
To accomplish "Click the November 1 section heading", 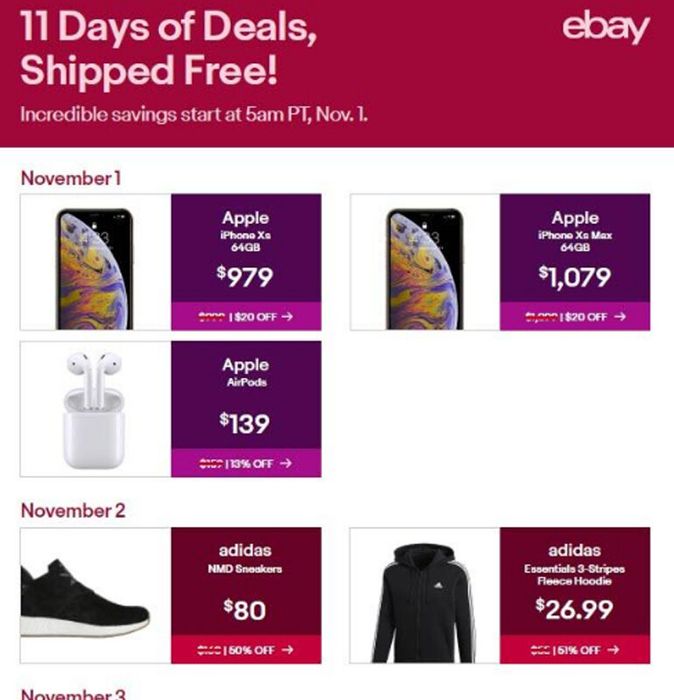I will click(71, 179).
